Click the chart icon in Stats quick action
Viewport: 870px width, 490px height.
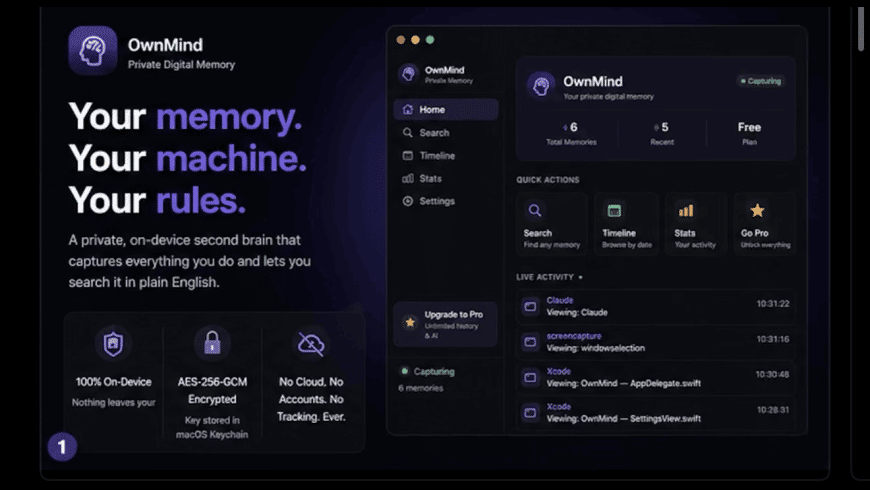(686, 210)
